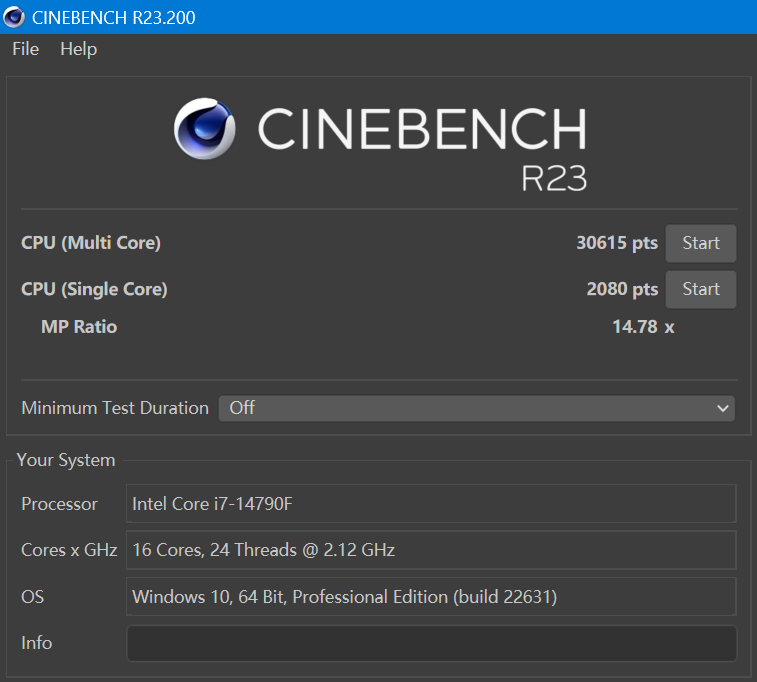Start the CPU Multi Core benchmark

pyautogui.click(x=700, y=243)
